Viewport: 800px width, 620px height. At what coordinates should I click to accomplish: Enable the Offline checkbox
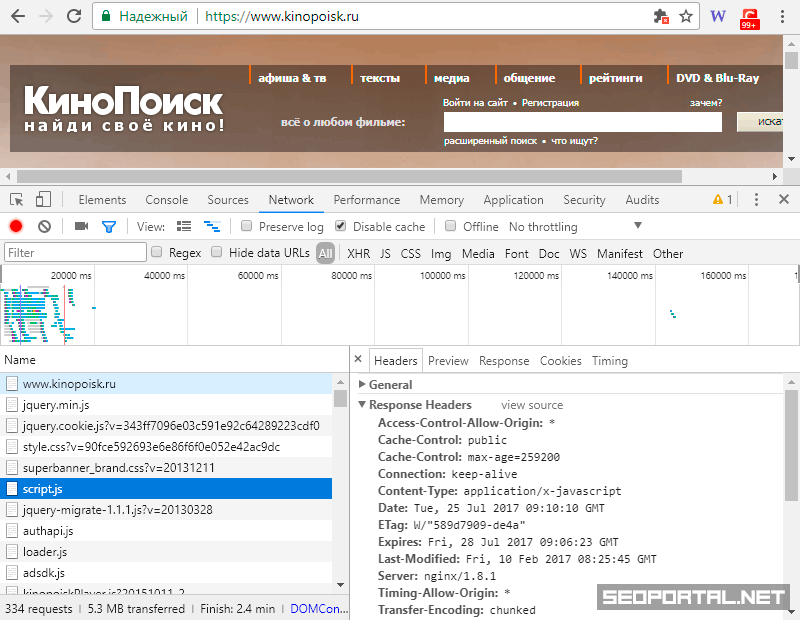451,227
